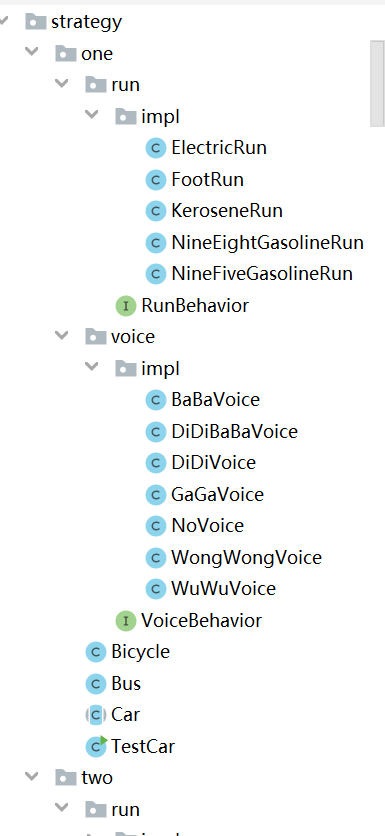Click the strategy package folder icon

[x=36, y=22]
